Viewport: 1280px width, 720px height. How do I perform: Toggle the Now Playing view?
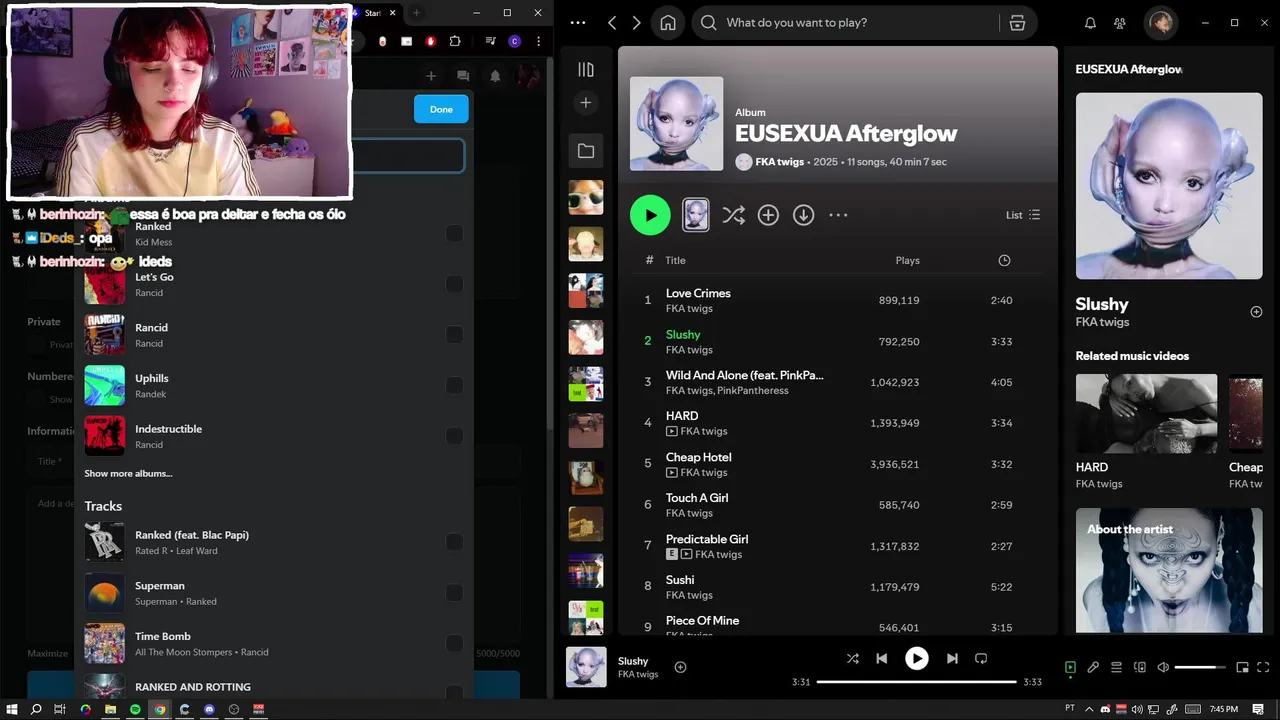[1070, 667]
